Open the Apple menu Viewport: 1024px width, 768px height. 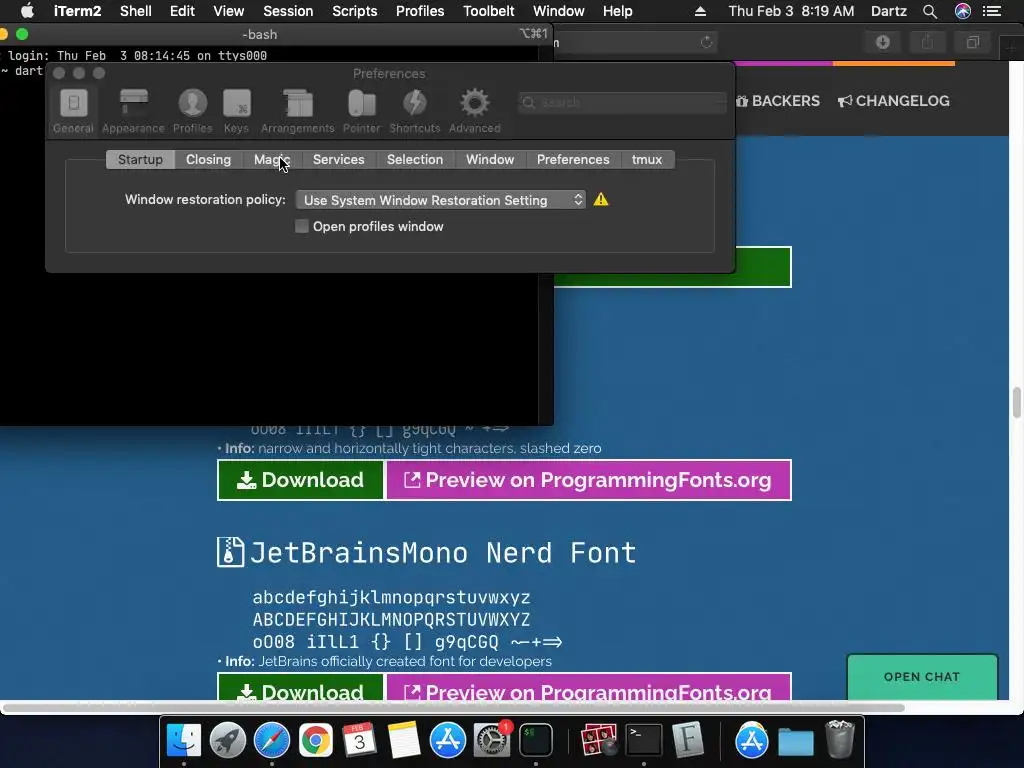click(27, 11)
